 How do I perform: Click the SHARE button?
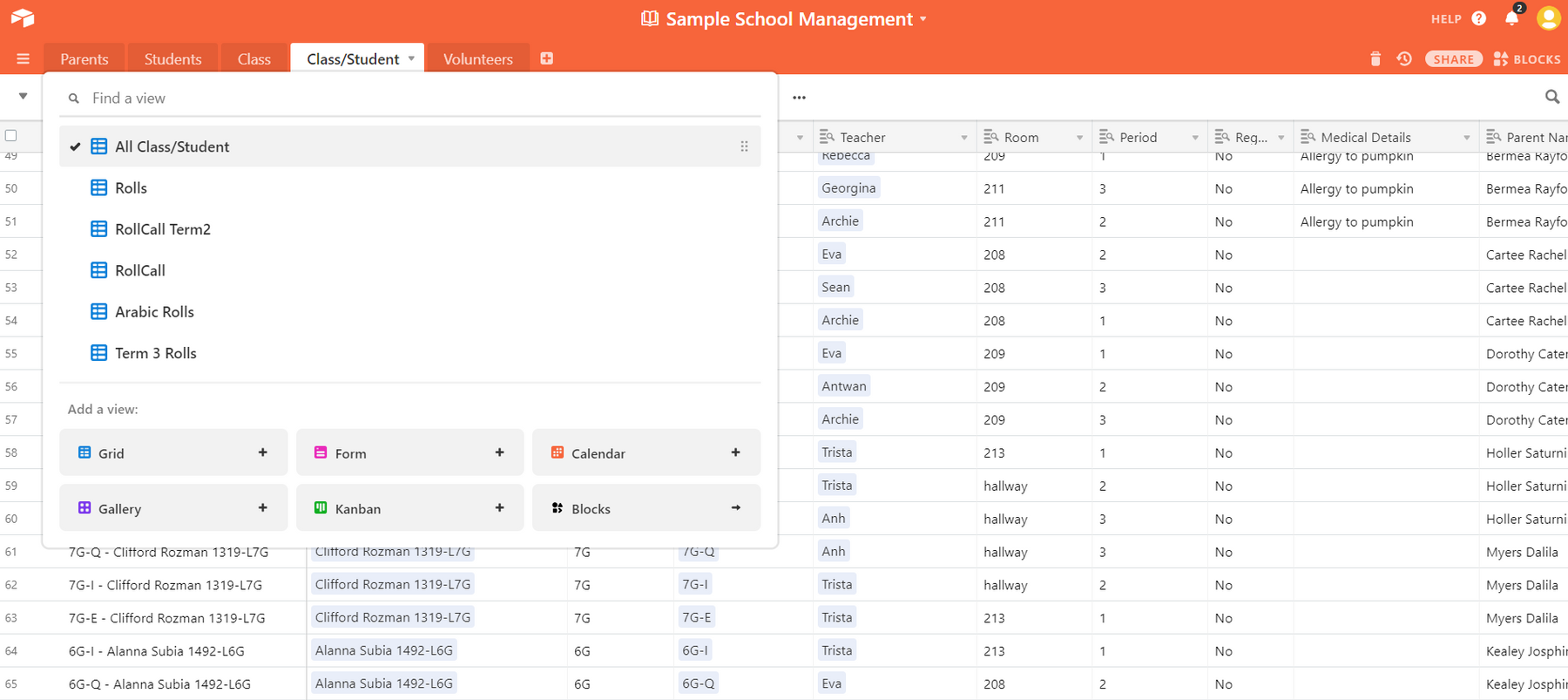pyautogui.click(x=1453, y=59)
